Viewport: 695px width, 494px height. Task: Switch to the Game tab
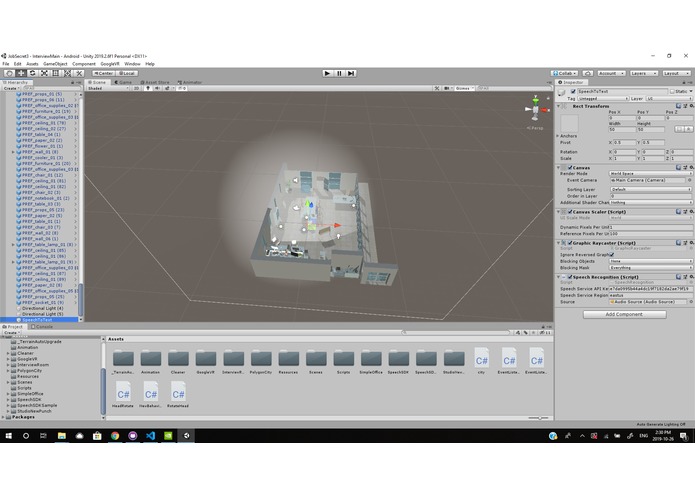pos(123,82)
